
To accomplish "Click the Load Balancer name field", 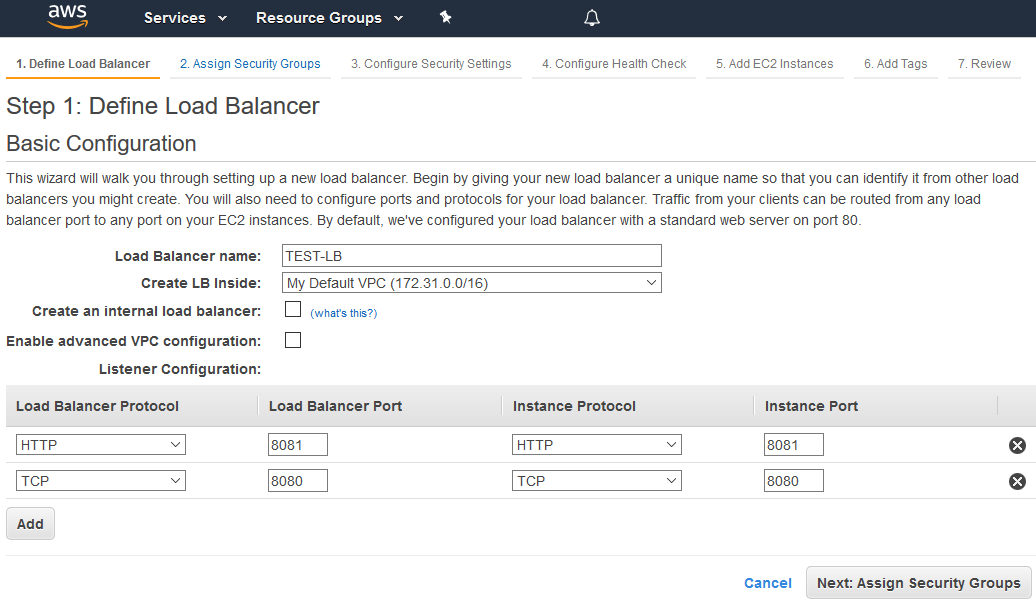I will [471, 256].
